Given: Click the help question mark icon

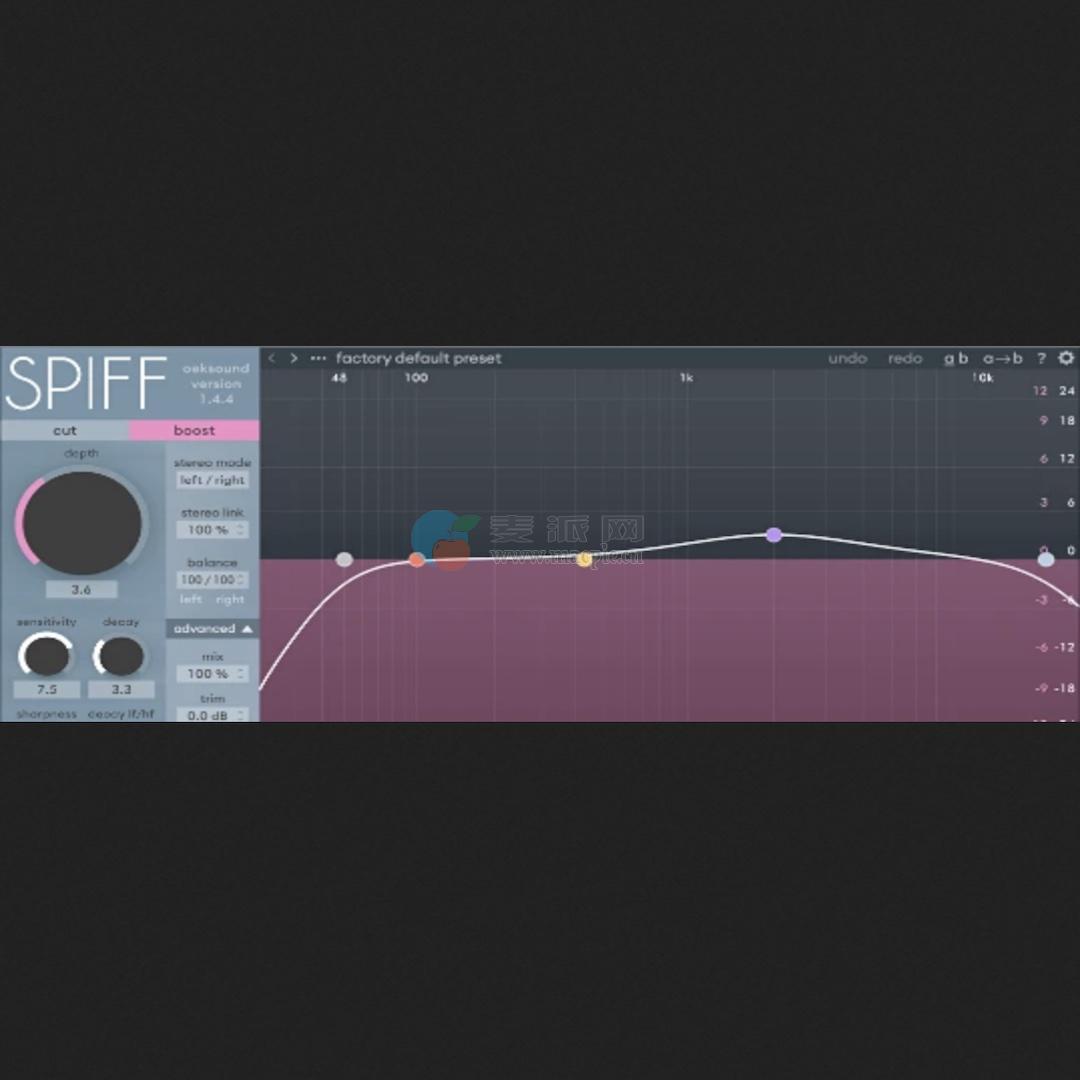Looking at the screenshot, I should point(1043,358).
